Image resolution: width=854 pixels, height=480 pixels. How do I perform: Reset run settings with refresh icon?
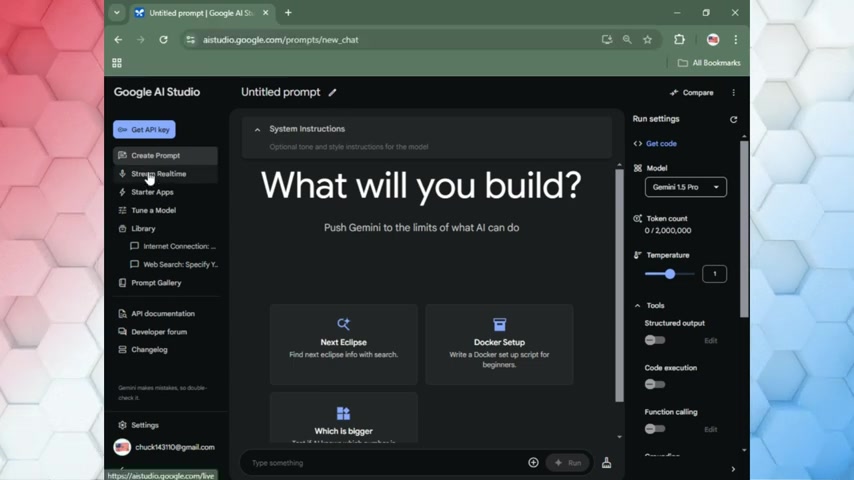tap(733, 119)
